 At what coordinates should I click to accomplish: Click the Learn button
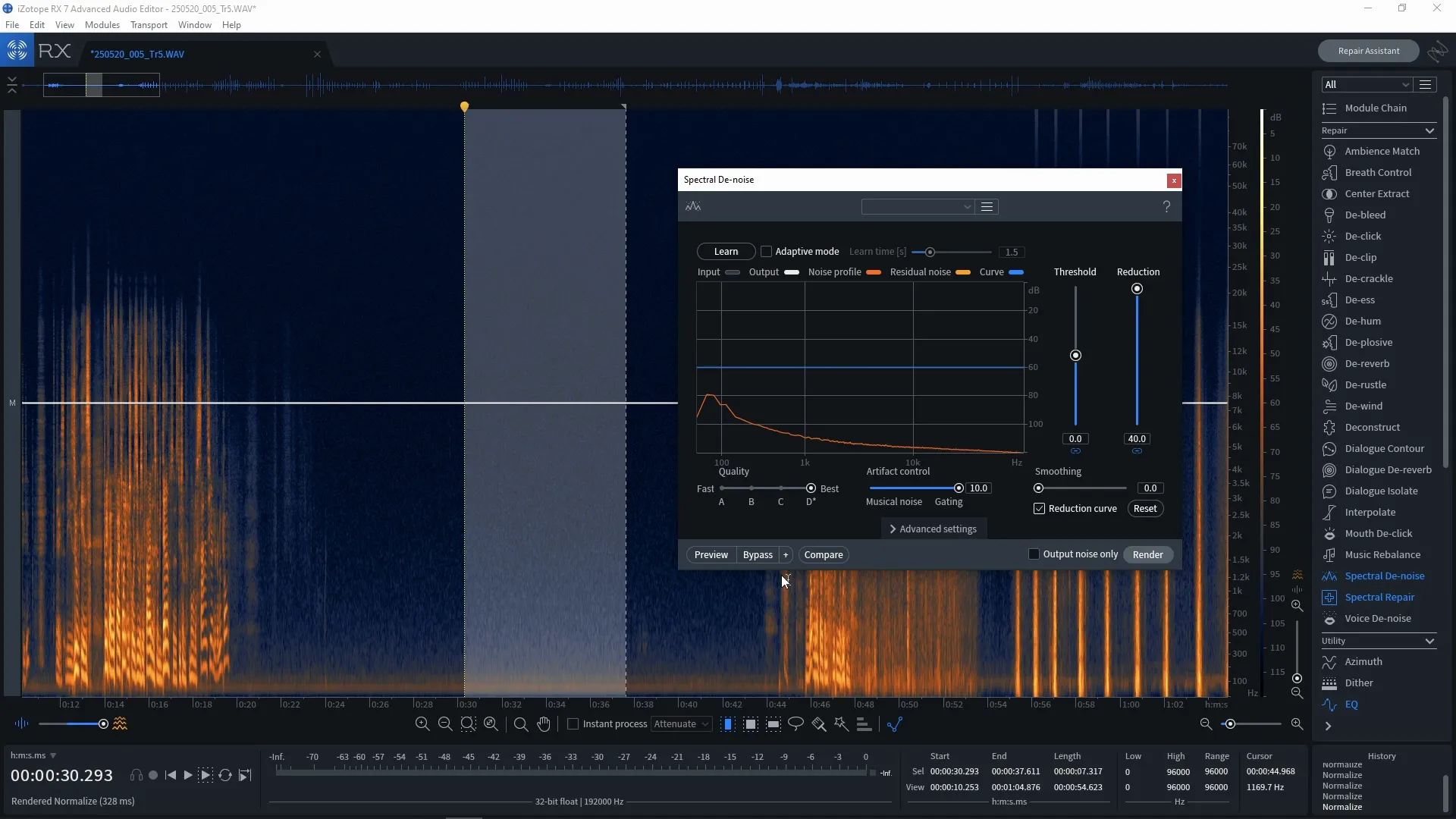point(726,252)
